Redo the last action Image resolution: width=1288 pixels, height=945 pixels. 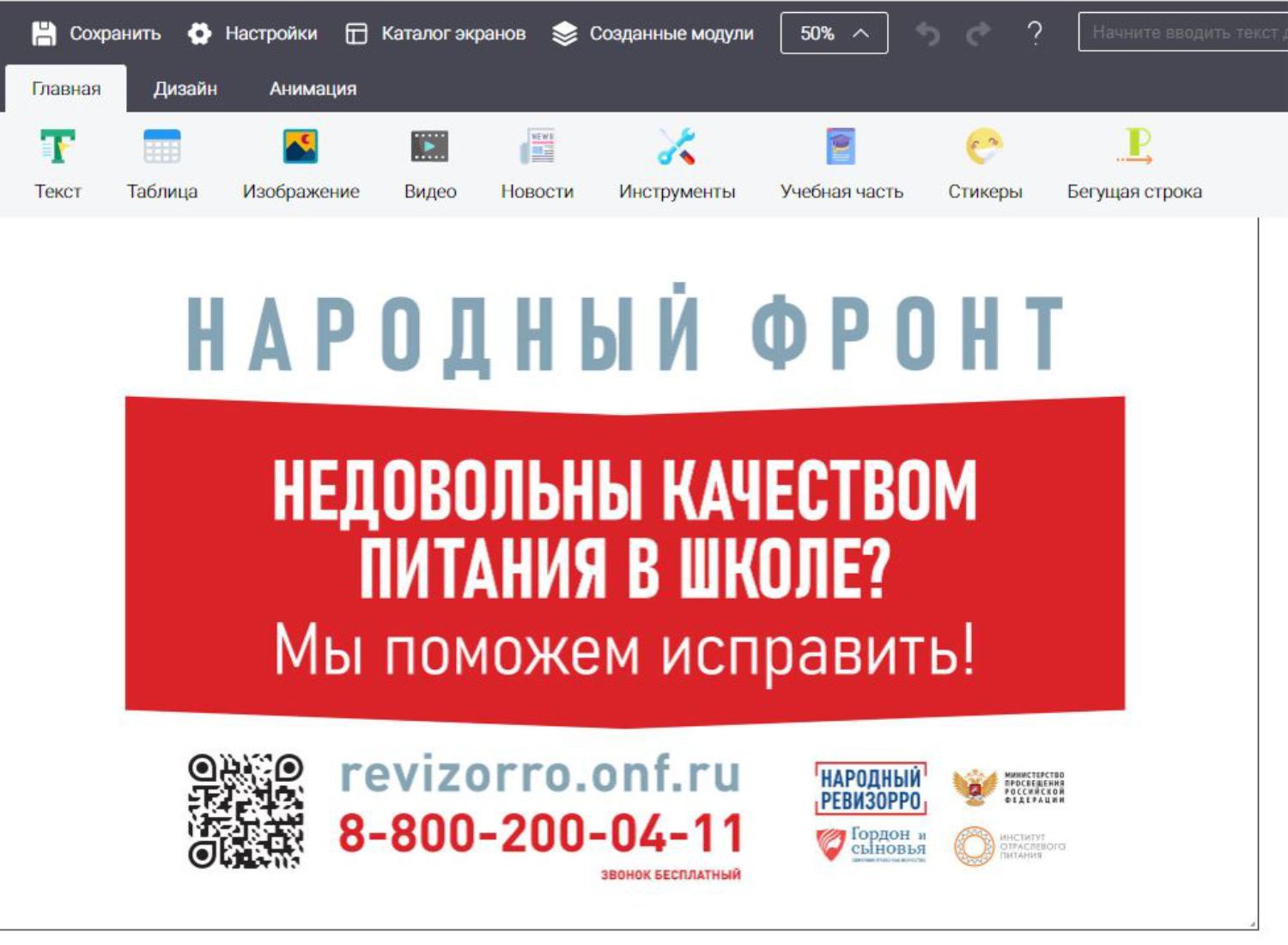pyautogui.click(x=978, y=34)
